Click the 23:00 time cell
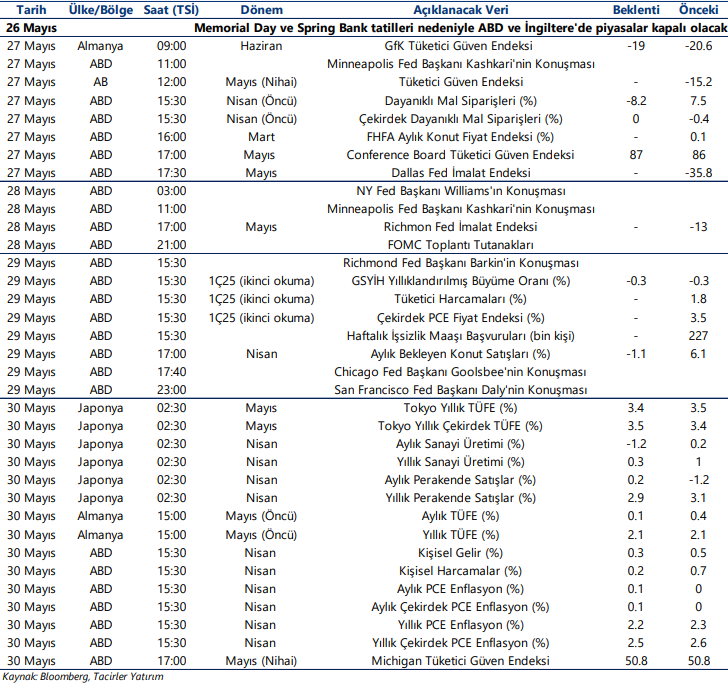The image size is (728, 686). pyautogui.click(x=171, y=390)
